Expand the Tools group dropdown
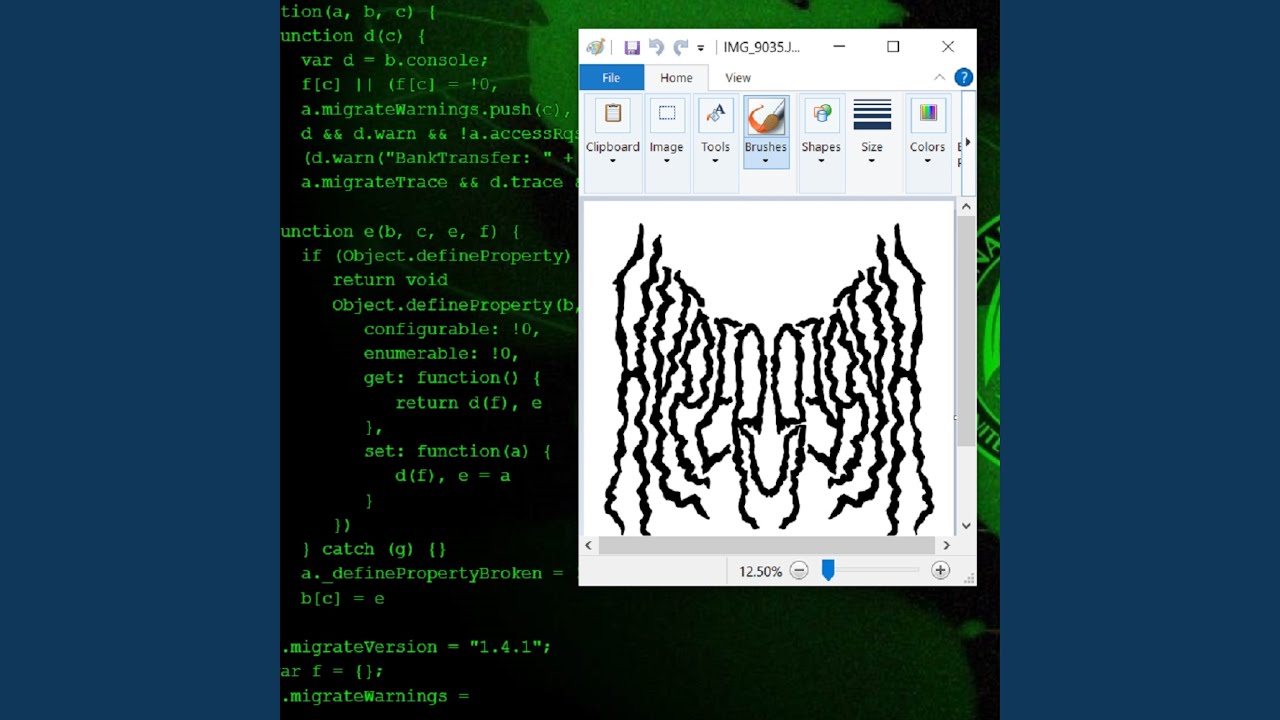The height and width of the screenshot is (720, 1280). coord(715,161)
